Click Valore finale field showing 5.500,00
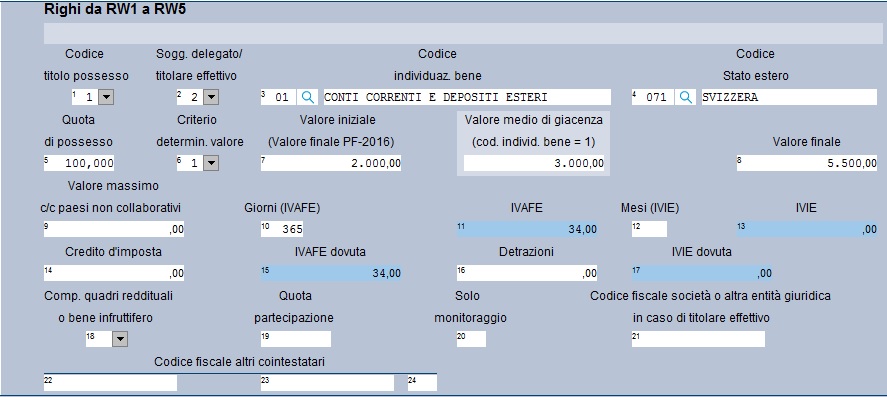This screenshot has height=397, width=887. coord(807,163)
